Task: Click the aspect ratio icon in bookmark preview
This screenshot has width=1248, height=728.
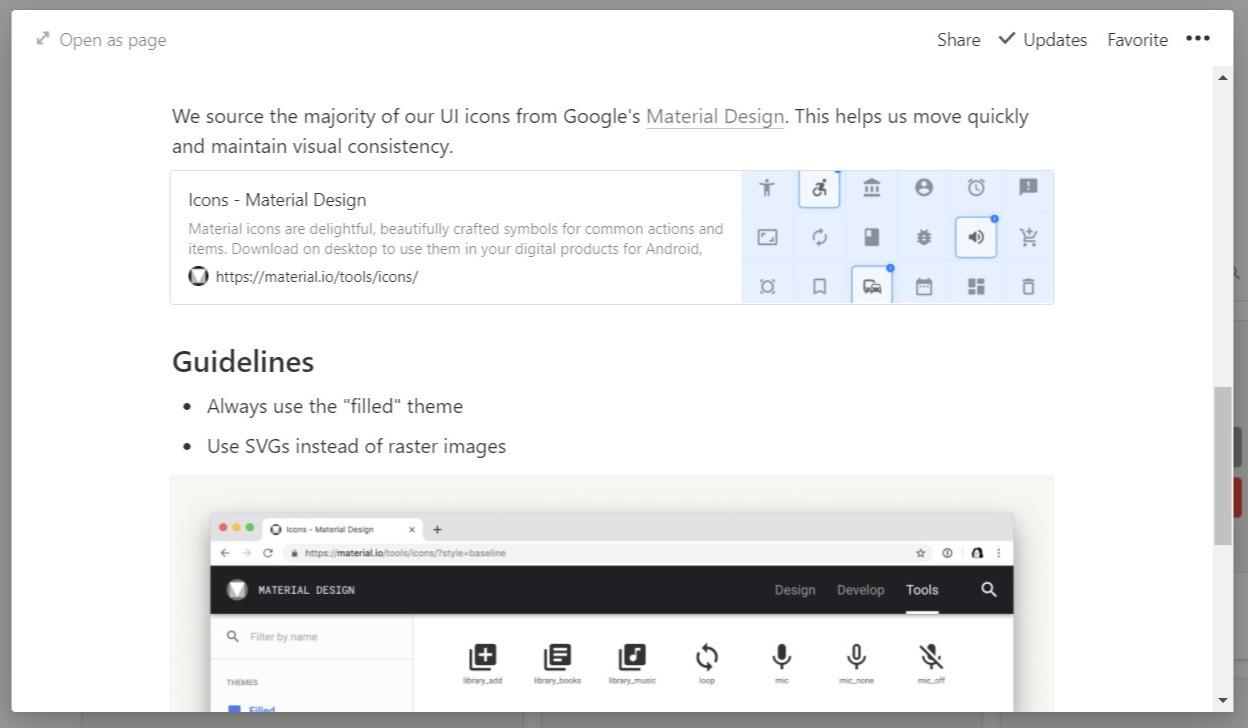Action: (767, 237)
